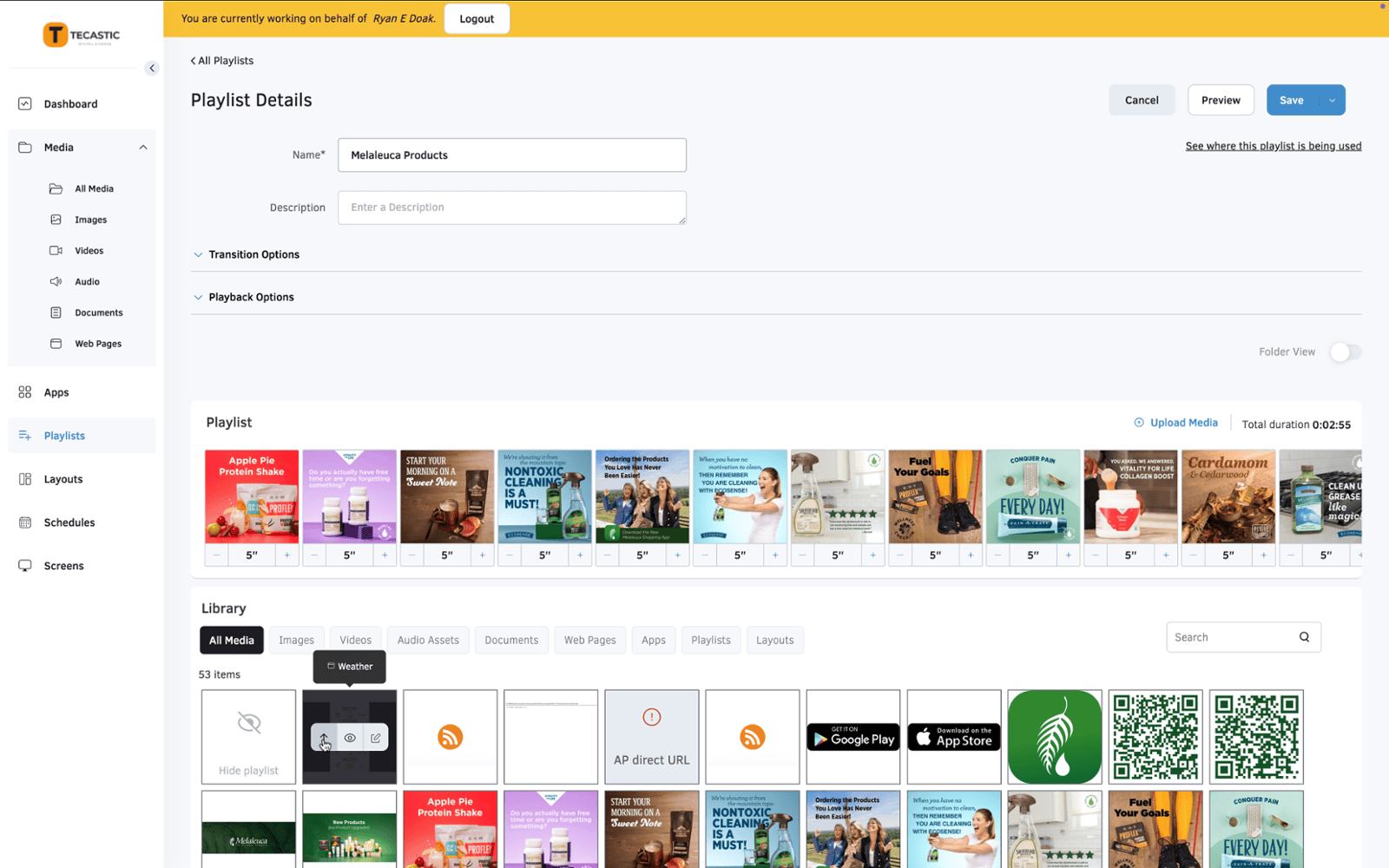Collapse the sidebar with the chevron button
This screenshot has width=1389, height=868.
(x=152, y=68)
